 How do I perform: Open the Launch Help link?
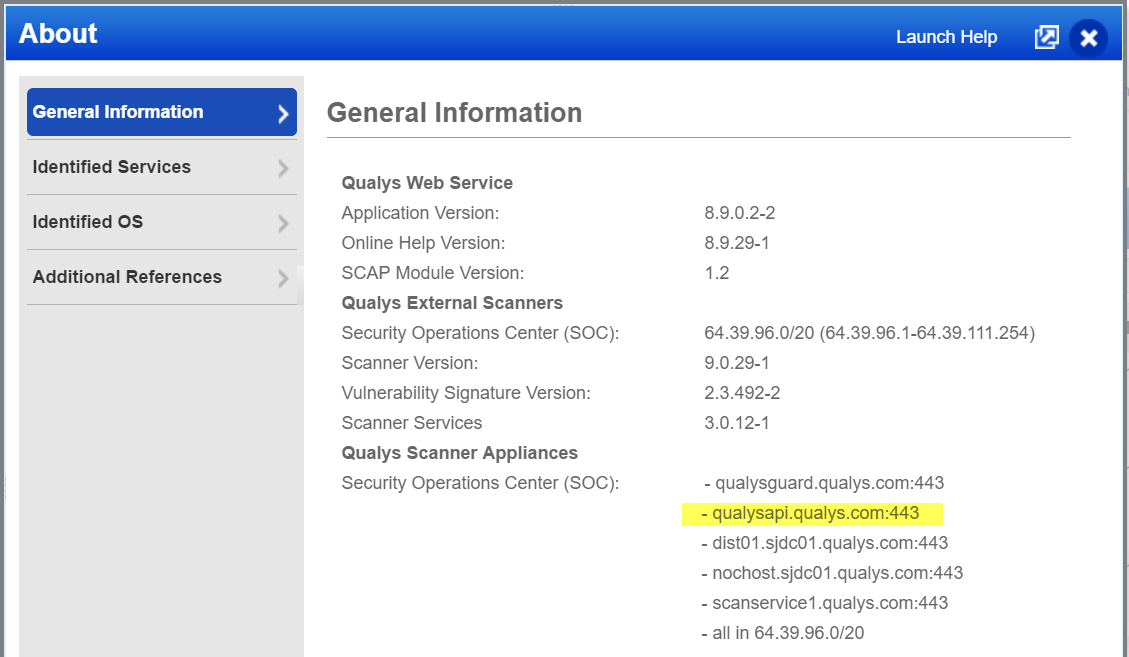(x=946, y=37)
